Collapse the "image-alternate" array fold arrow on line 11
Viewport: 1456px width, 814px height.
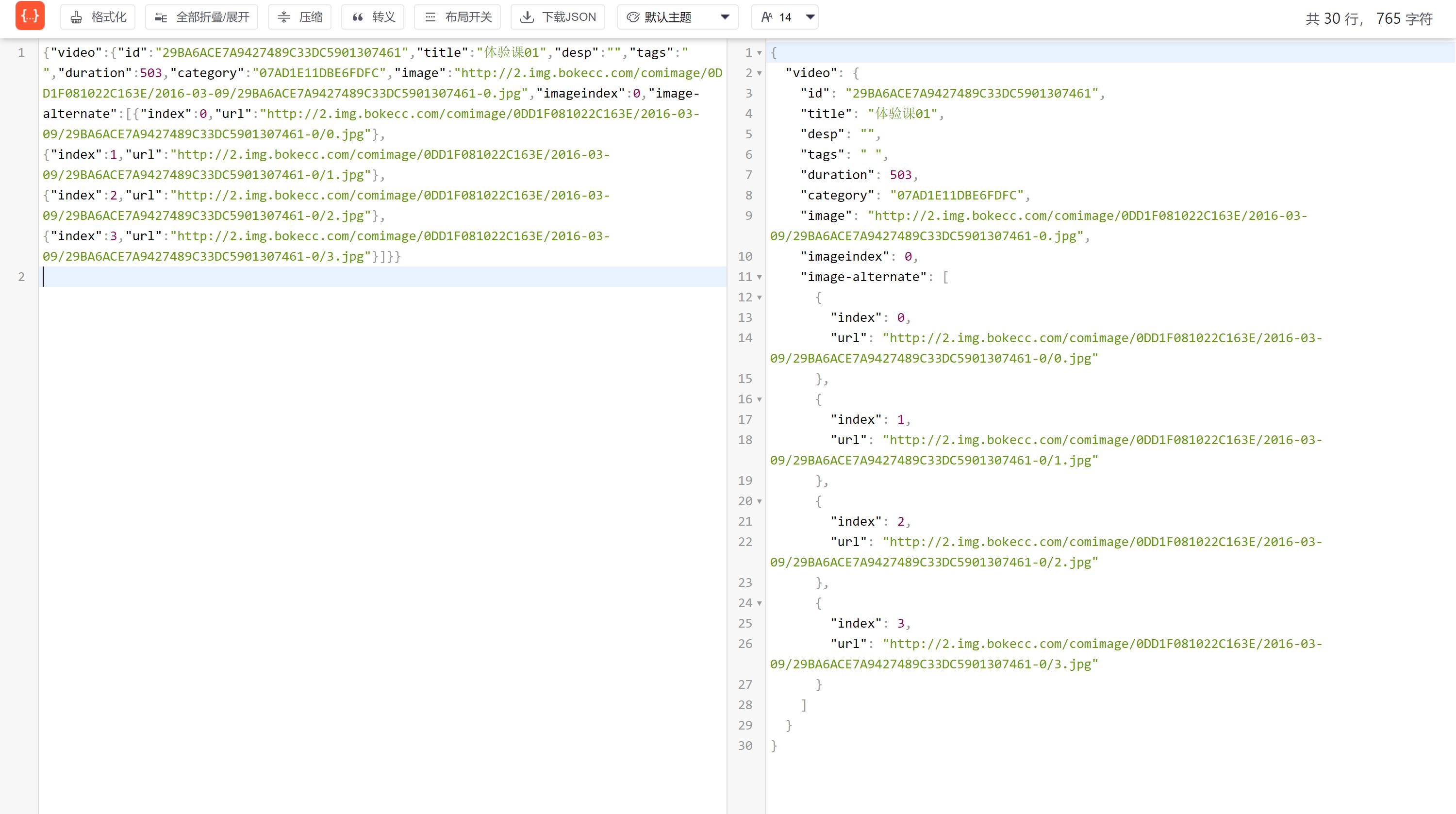coord(759,278)
